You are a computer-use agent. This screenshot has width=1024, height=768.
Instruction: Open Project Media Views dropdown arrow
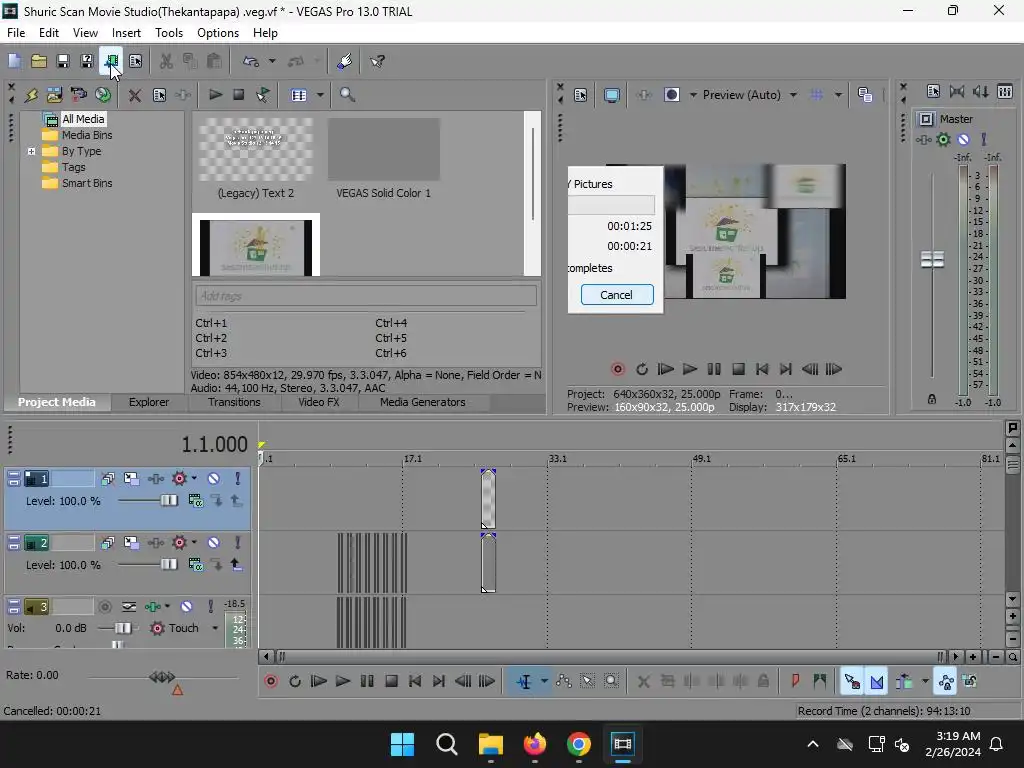point(320,95)
